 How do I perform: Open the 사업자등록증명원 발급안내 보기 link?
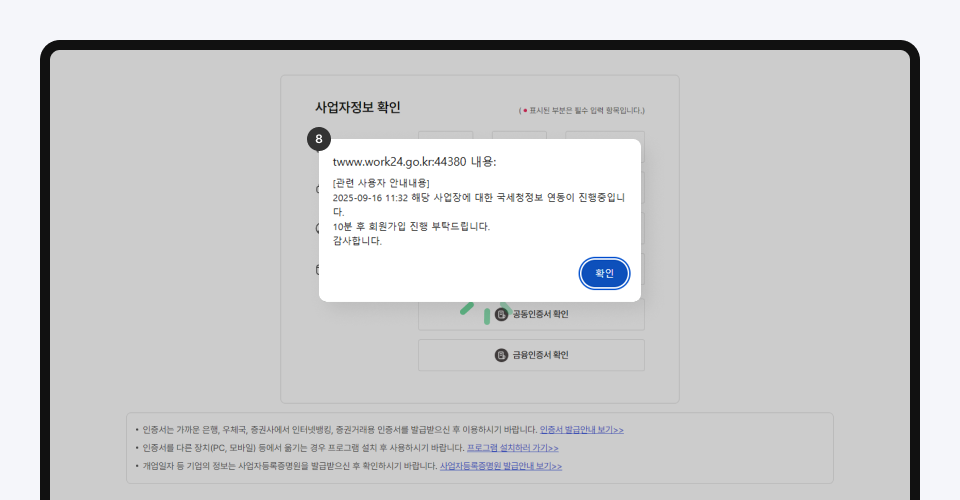[x=501, y=466]
